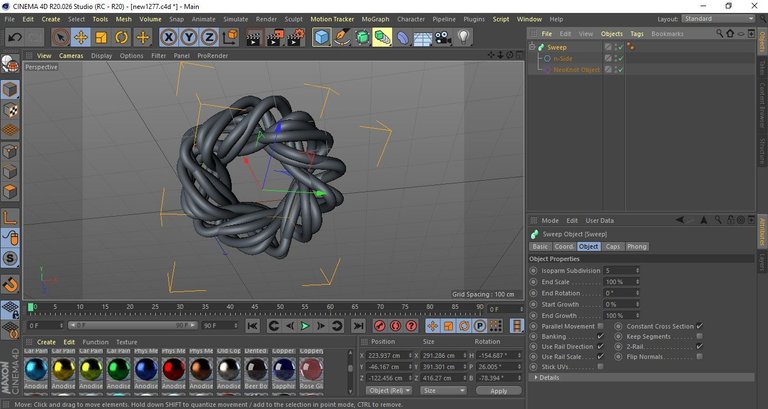Viewport: 768px width, 409px height.
Task: Uncheck Use Rail Direction checkbox
Action: tap(600, 346)
